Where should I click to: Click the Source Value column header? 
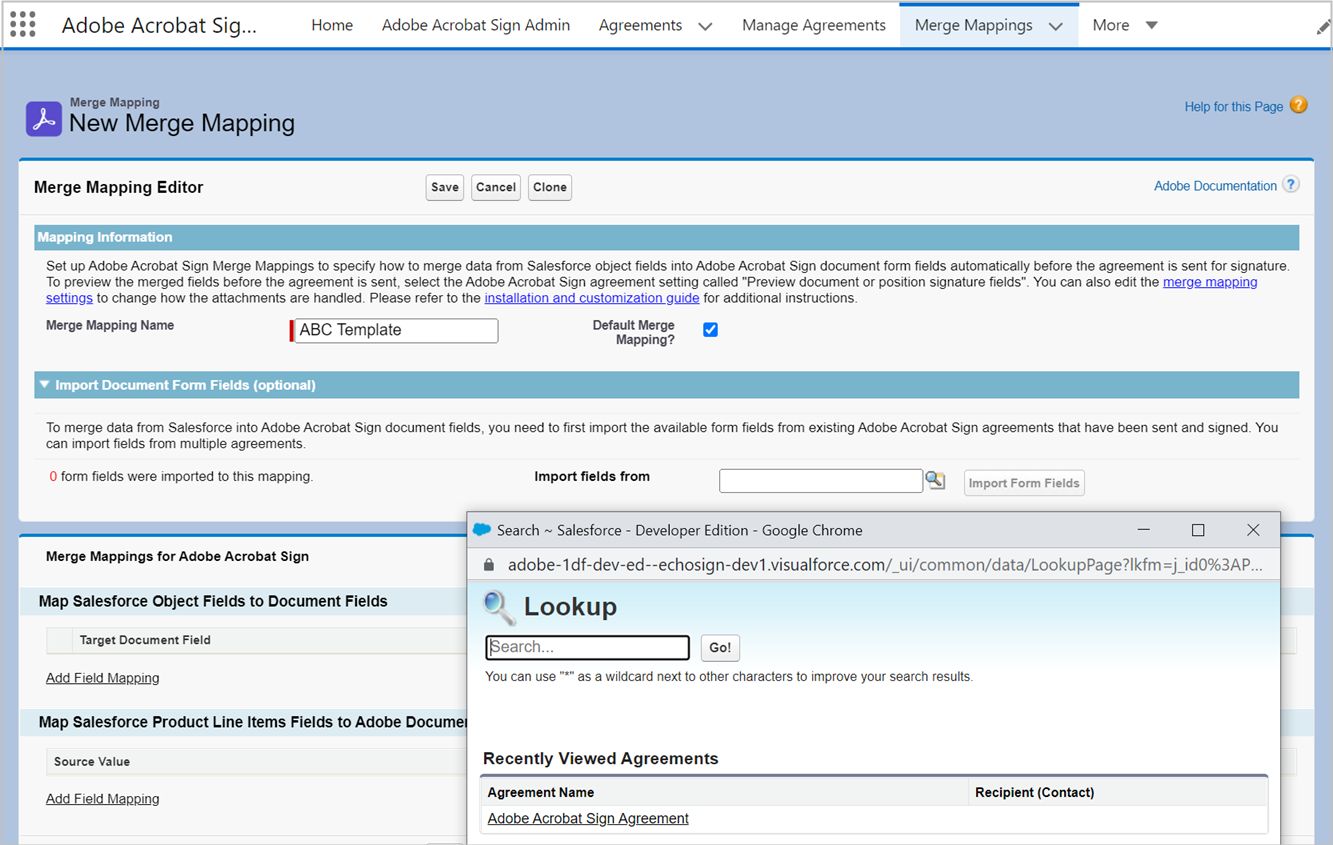point(92,761)
